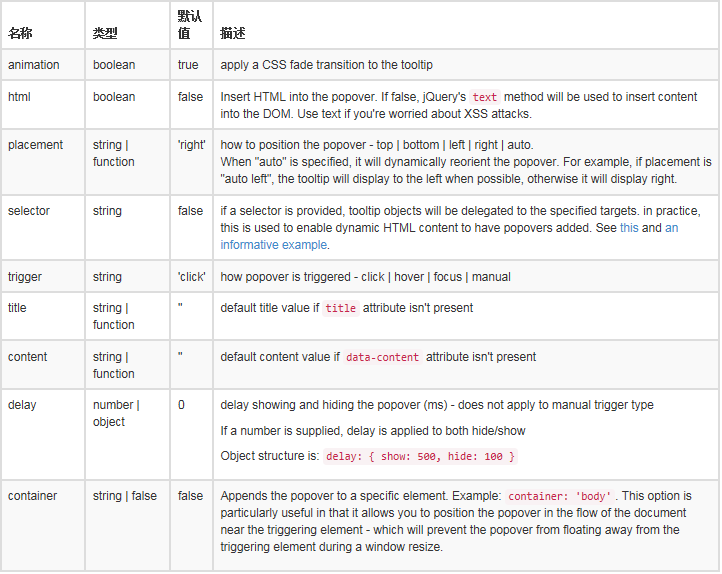722x574 pixels.
Task: Click the 'trigger' option name cell
Action: click(x=25, y=277)
